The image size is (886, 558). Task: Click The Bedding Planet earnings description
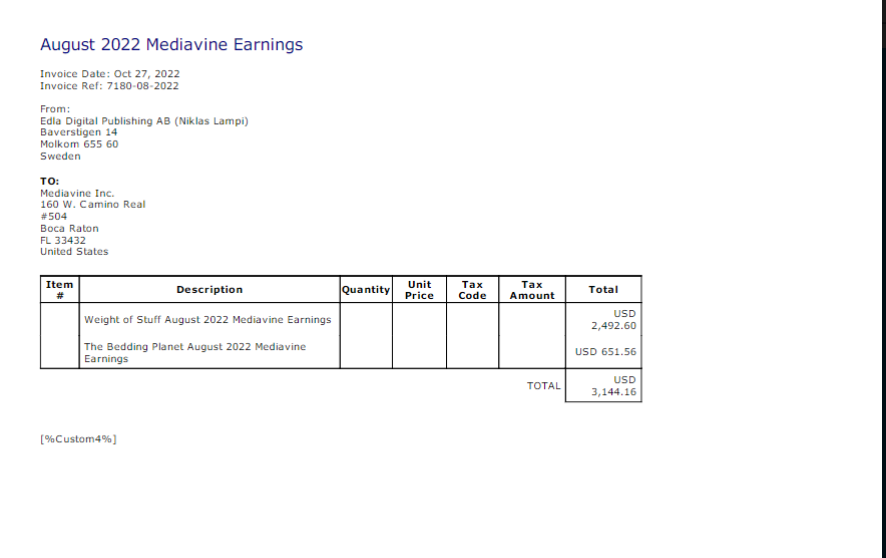coord(195,352)
